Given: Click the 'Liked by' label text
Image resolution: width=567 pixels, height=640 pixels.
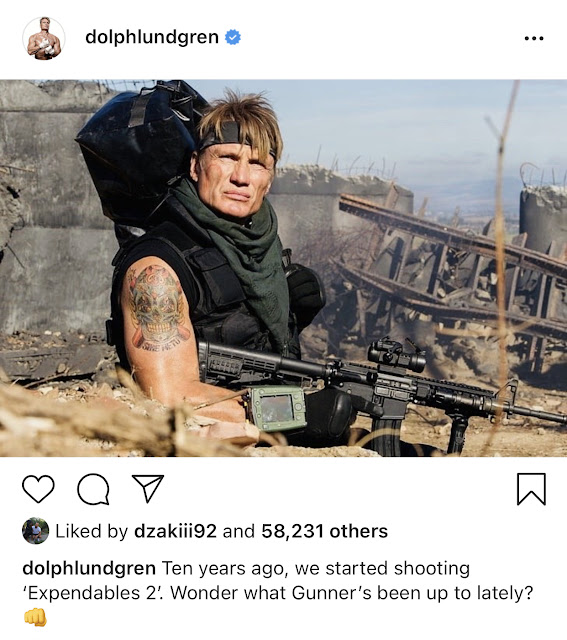Looking at the screenshot, I should (91, 531).
